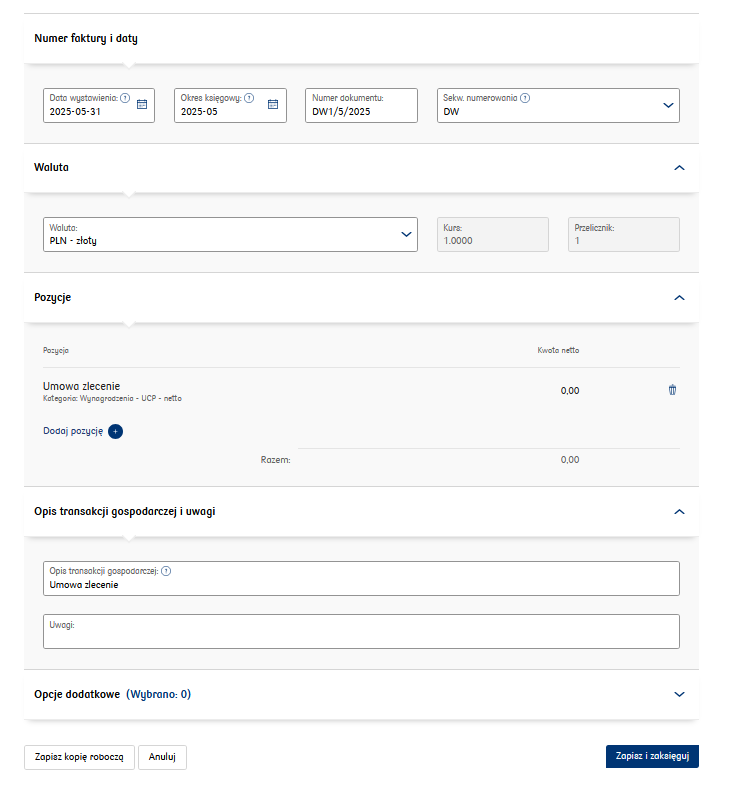Click the (Wybrano: 0) label
The image size is (739, 788).
tap(158, 695)
